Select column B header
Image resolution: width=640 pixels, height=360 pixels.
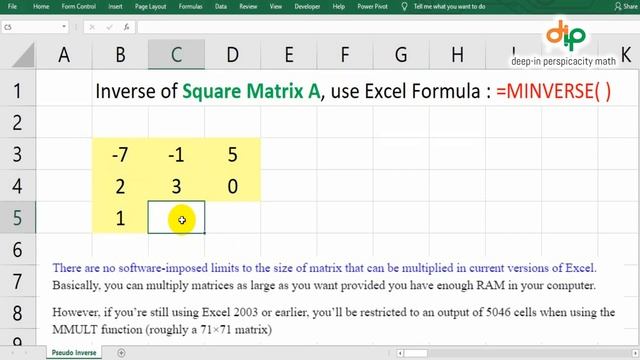coord(120,55)
